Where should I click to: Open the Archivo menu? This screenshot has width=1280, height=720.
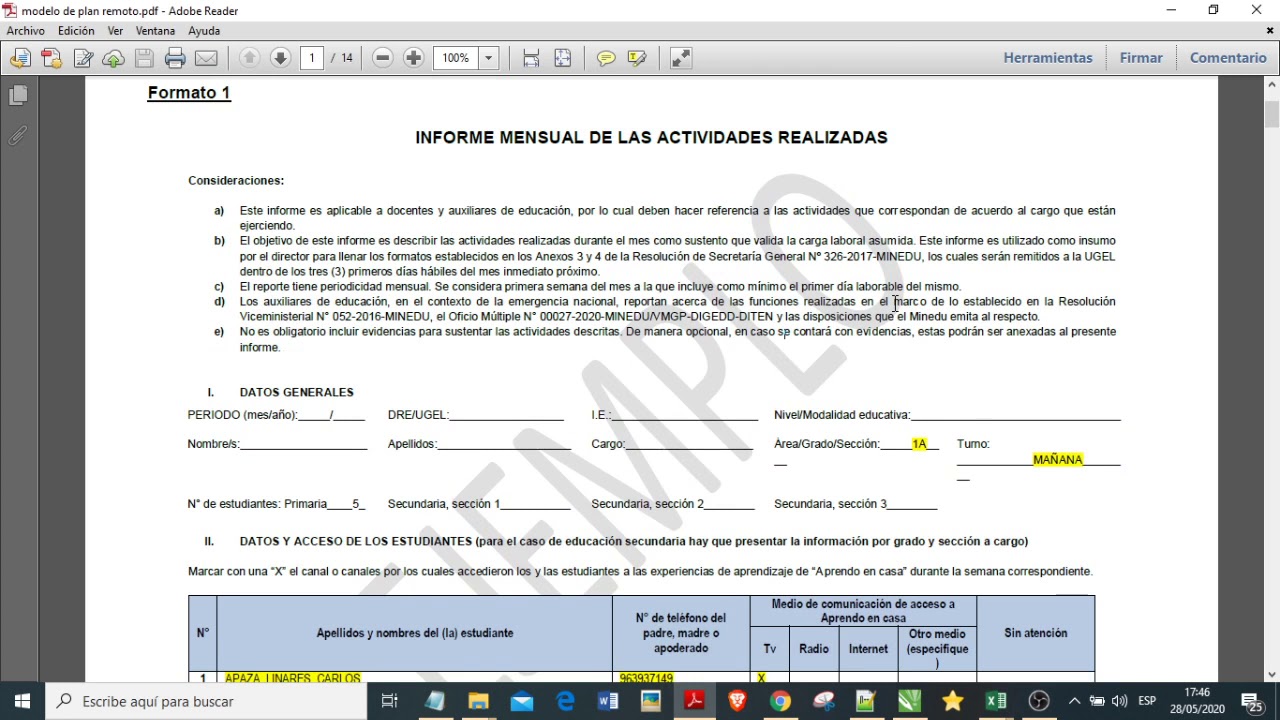point(26,31)
